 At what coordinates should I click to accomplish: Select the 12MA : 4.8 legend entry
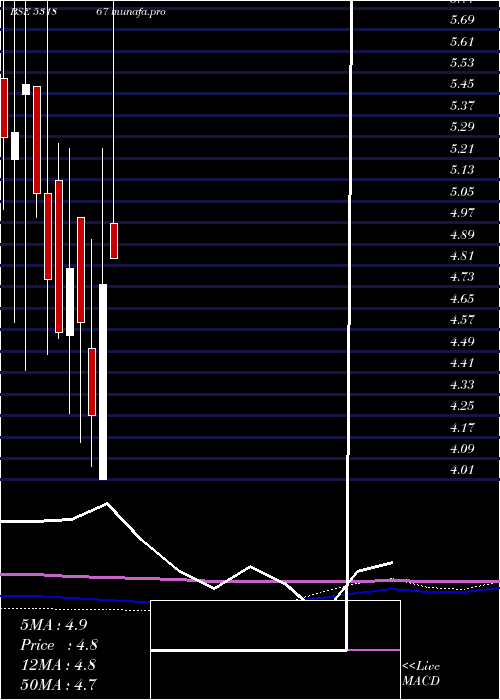tap(58, 665)
